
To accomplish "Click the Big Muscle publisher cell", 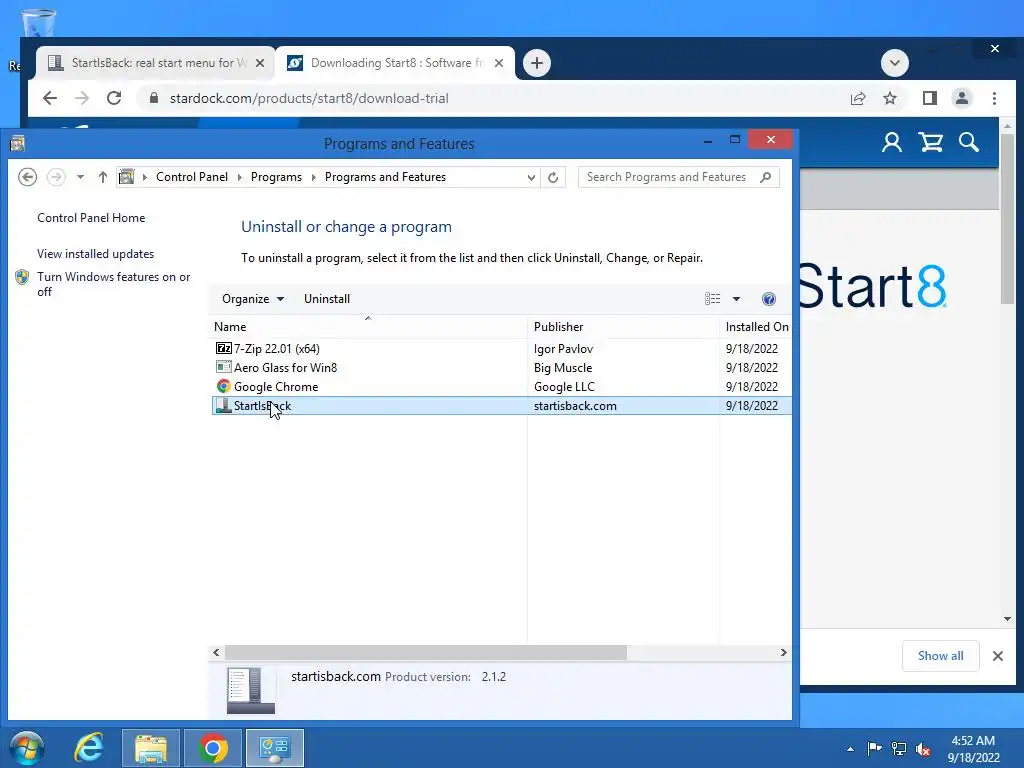I will pos(563,368).
